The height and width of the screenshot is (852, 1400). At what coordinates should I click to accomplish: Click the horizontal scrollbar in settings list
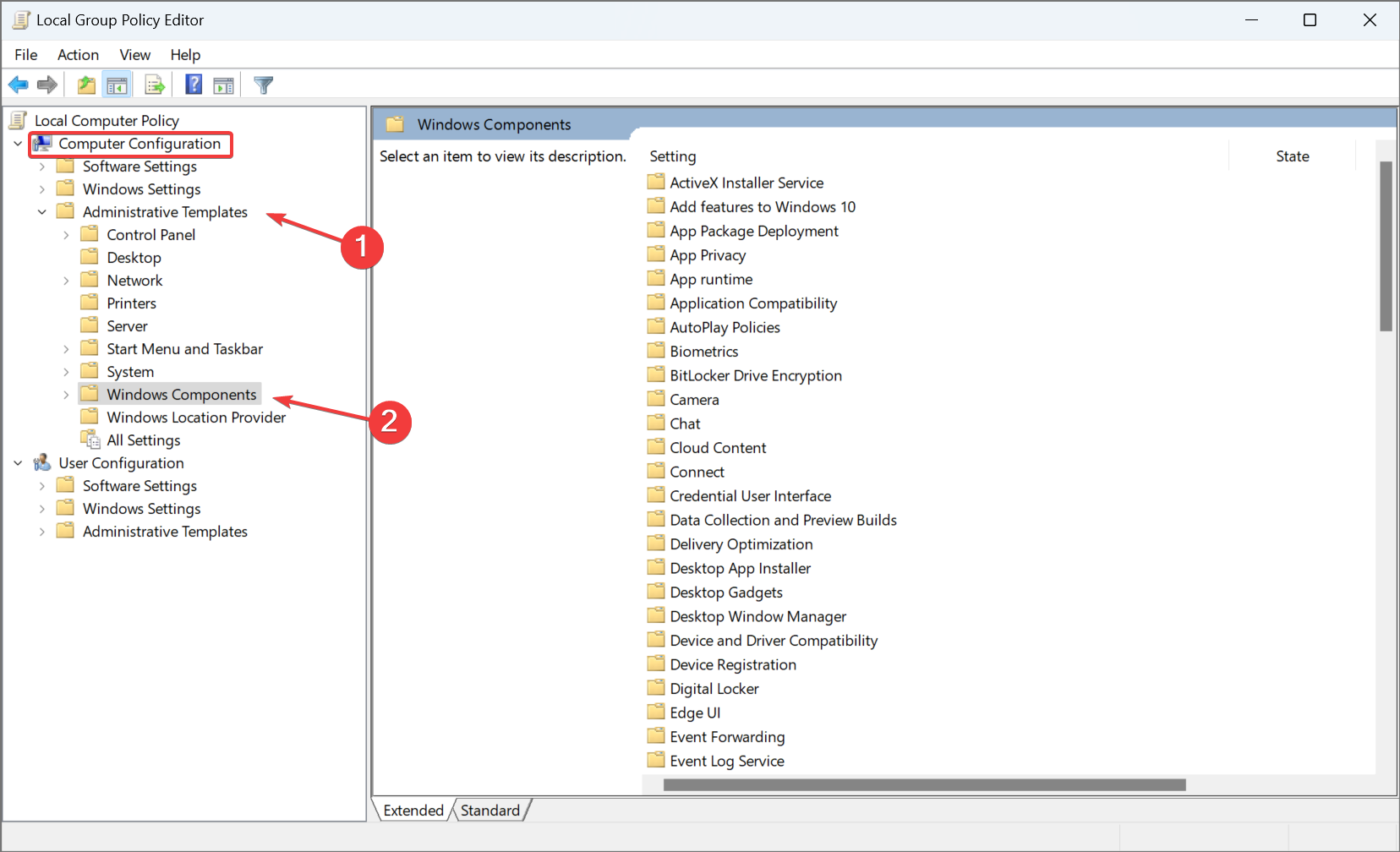pos(924,785)
